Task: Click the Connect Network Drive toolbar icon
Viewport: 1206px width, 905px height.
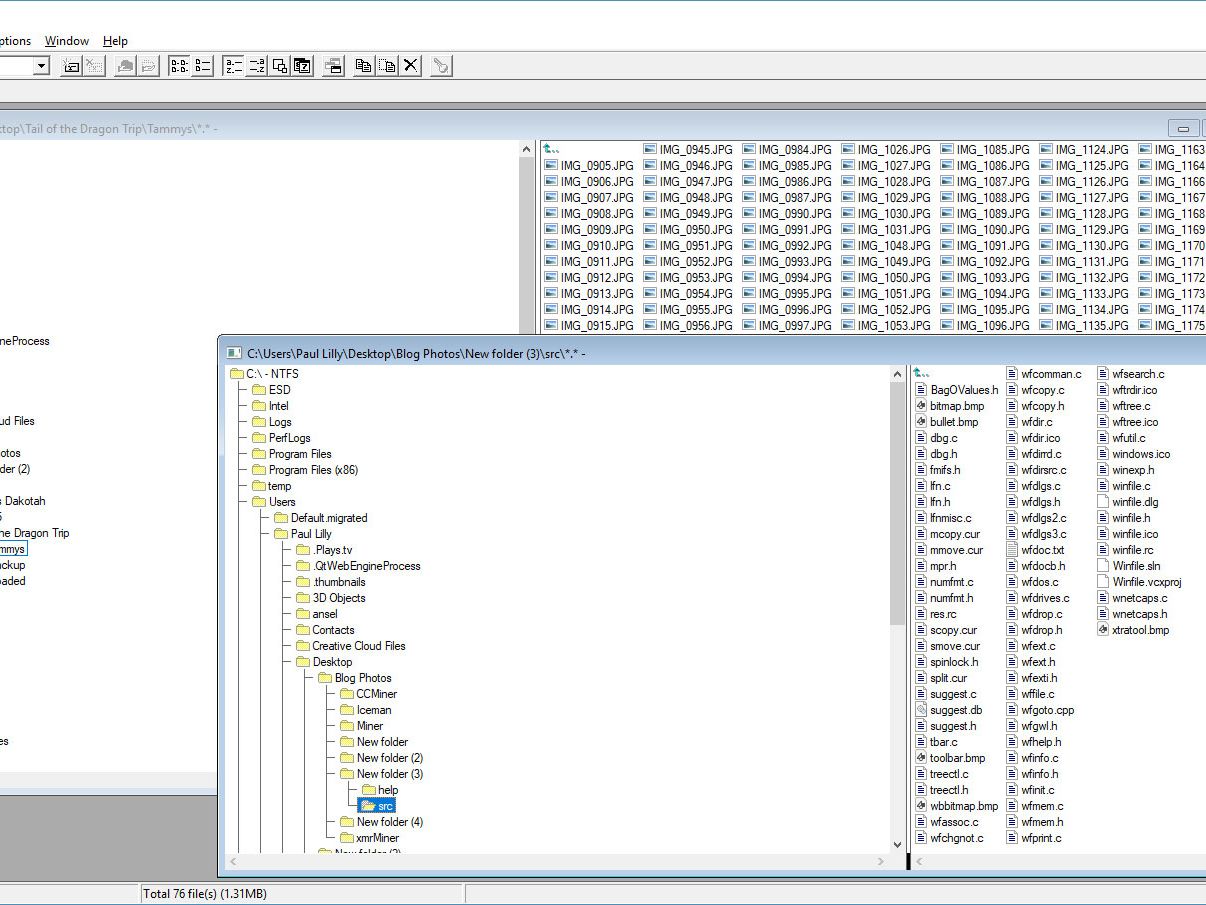Action: (71, 66)
